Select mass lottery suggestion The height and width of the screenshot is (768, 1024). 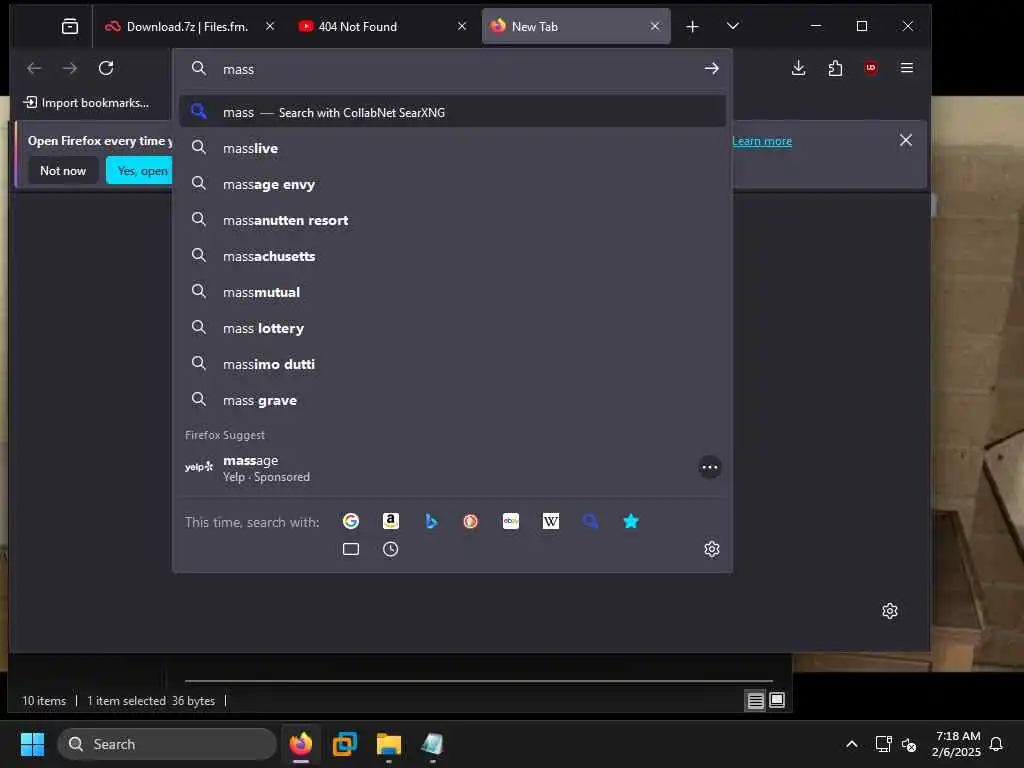[452, 328]
